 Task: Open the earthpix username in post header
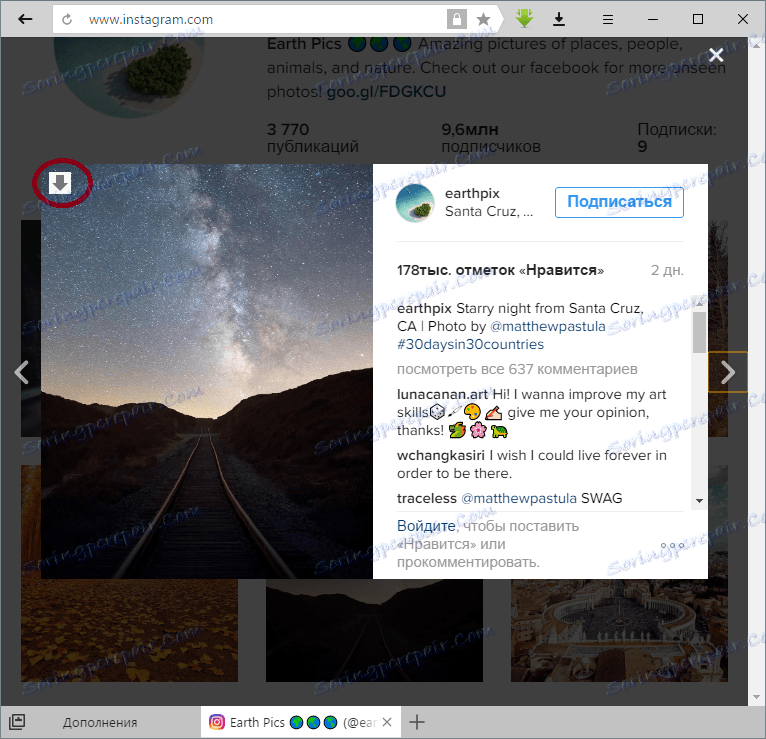[x=472, y=193]
